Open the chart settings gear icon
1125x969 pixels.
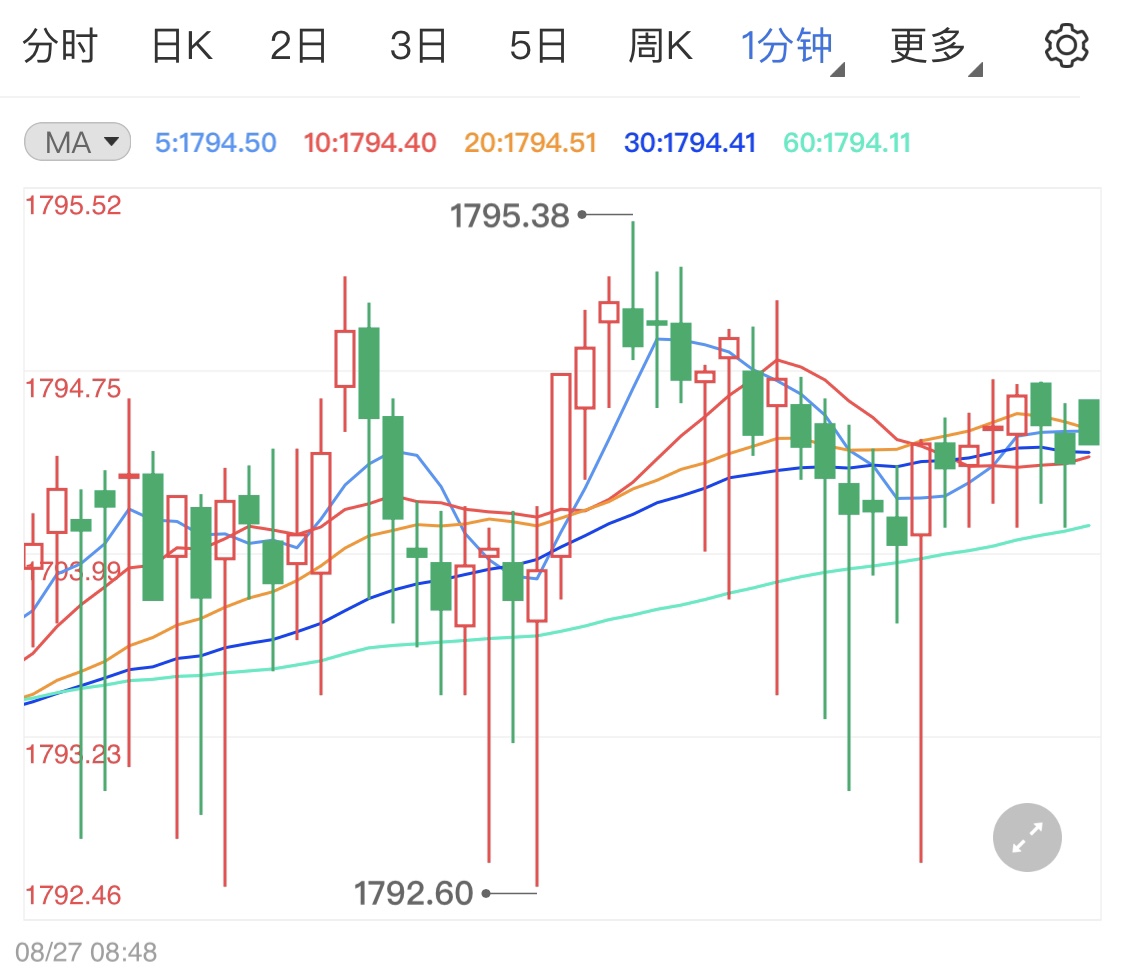tap(1066, 46)
